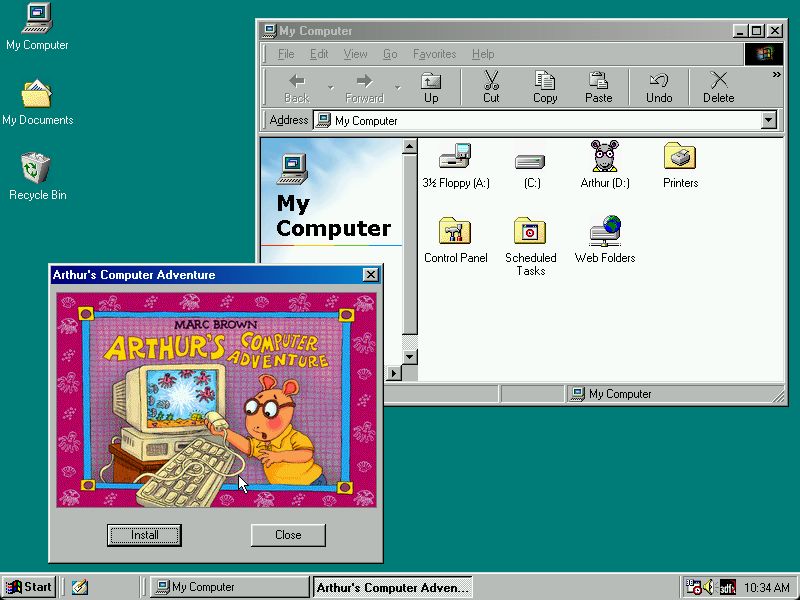Screen dimensions: 800x600
Task: Click the volume speaker icon in the system tray
Action: [x=709, y=587]
